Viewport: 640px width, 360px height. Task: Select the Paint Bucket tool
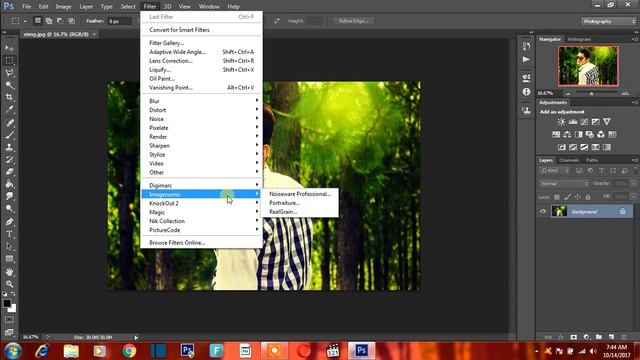point(9,184)
